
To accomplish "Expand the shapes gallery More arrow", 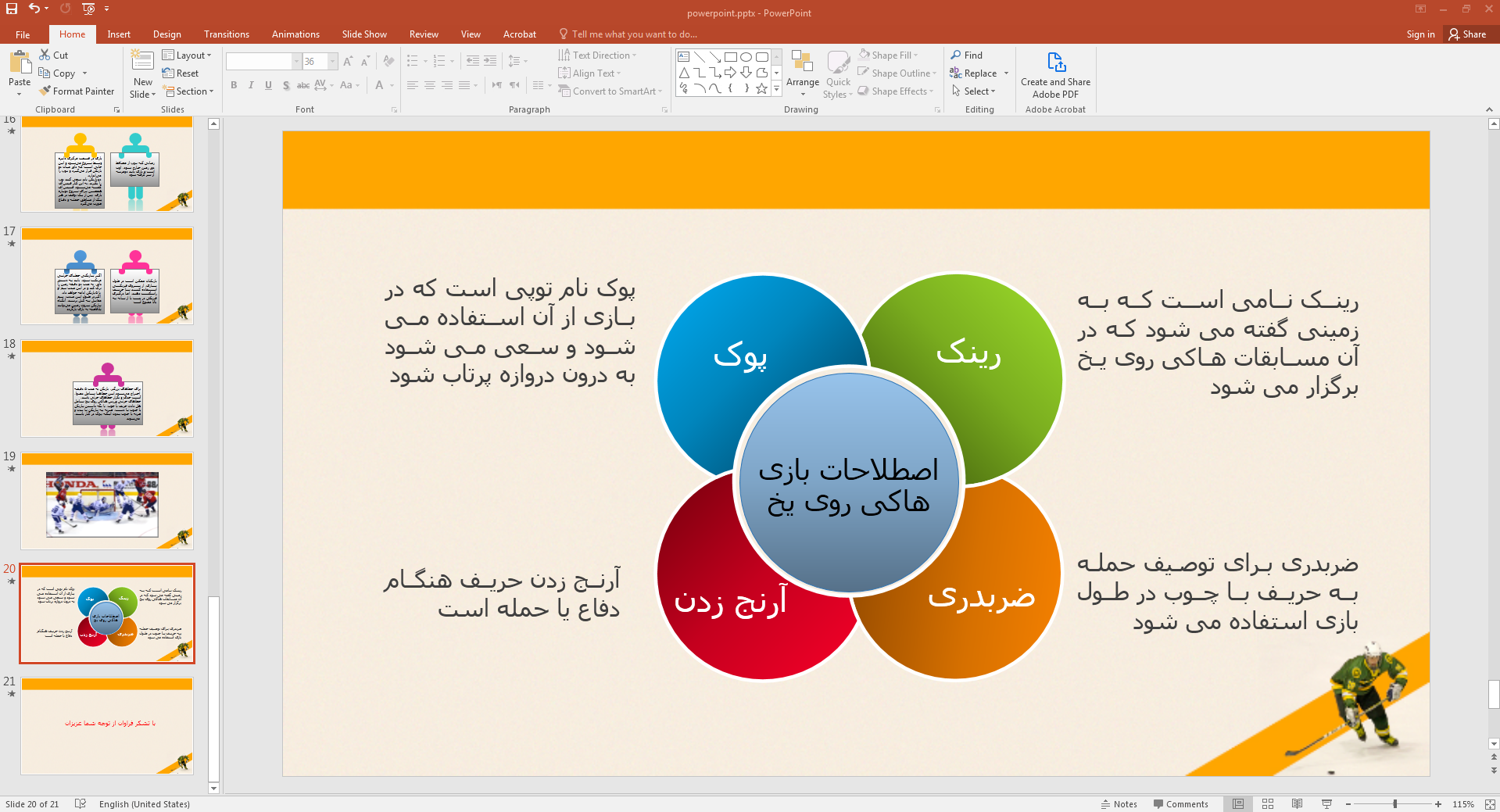I will (776, 89).
